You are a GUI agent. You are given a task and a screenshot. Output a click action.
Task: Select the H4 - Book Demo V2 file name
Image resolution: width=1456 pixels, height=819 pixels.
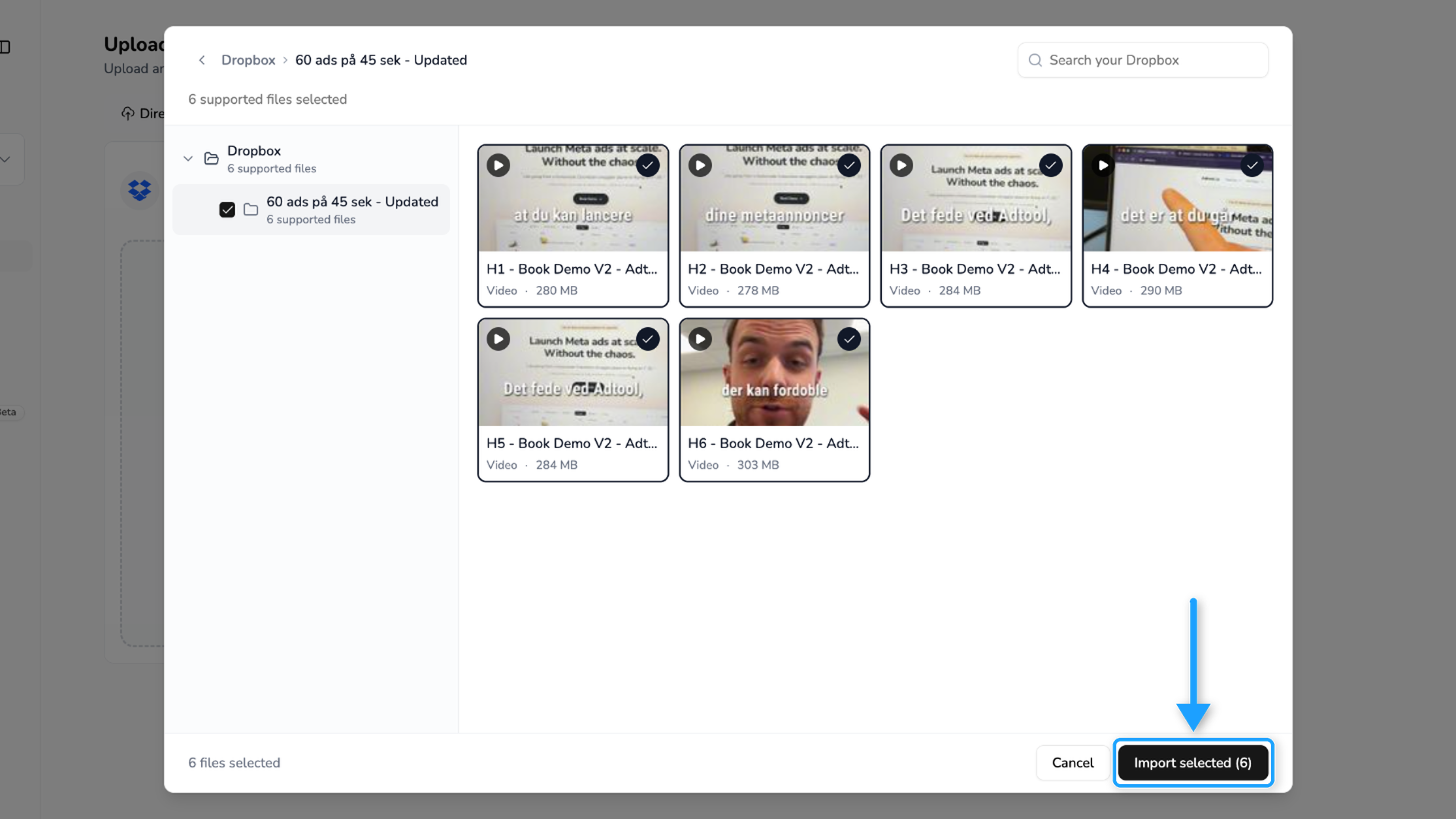(x=1176, y=269)
